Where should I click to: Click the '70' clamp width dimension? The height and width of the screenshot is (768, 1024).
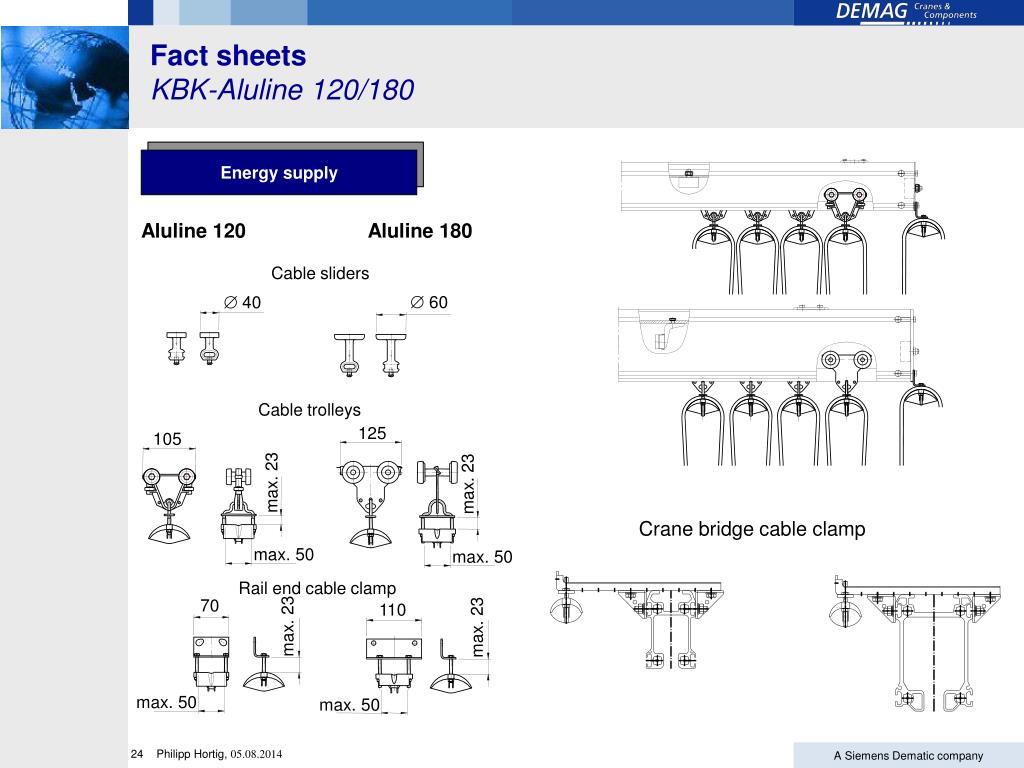pyautogui.click(x=210, y=606)
